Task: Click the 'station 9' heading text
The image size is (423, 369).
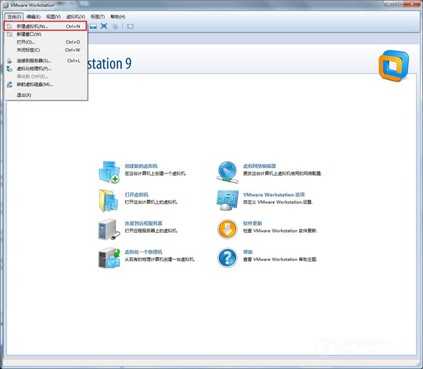Action: (x=110, y=64)
